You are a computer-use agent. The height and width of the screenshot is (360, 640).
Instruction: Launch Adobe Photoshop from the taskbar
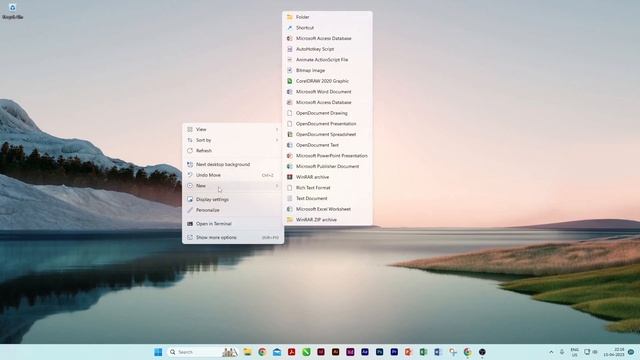(380, 352)
